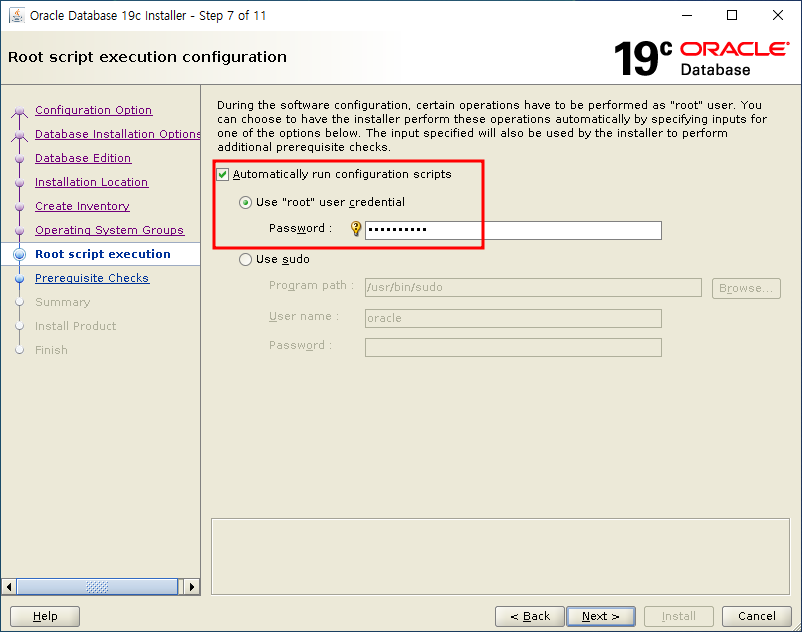This screenshot has width=802, height=632.
Task: Click the Java installer title bar icon
Action: pyautogui.click(x=17, y=15)
